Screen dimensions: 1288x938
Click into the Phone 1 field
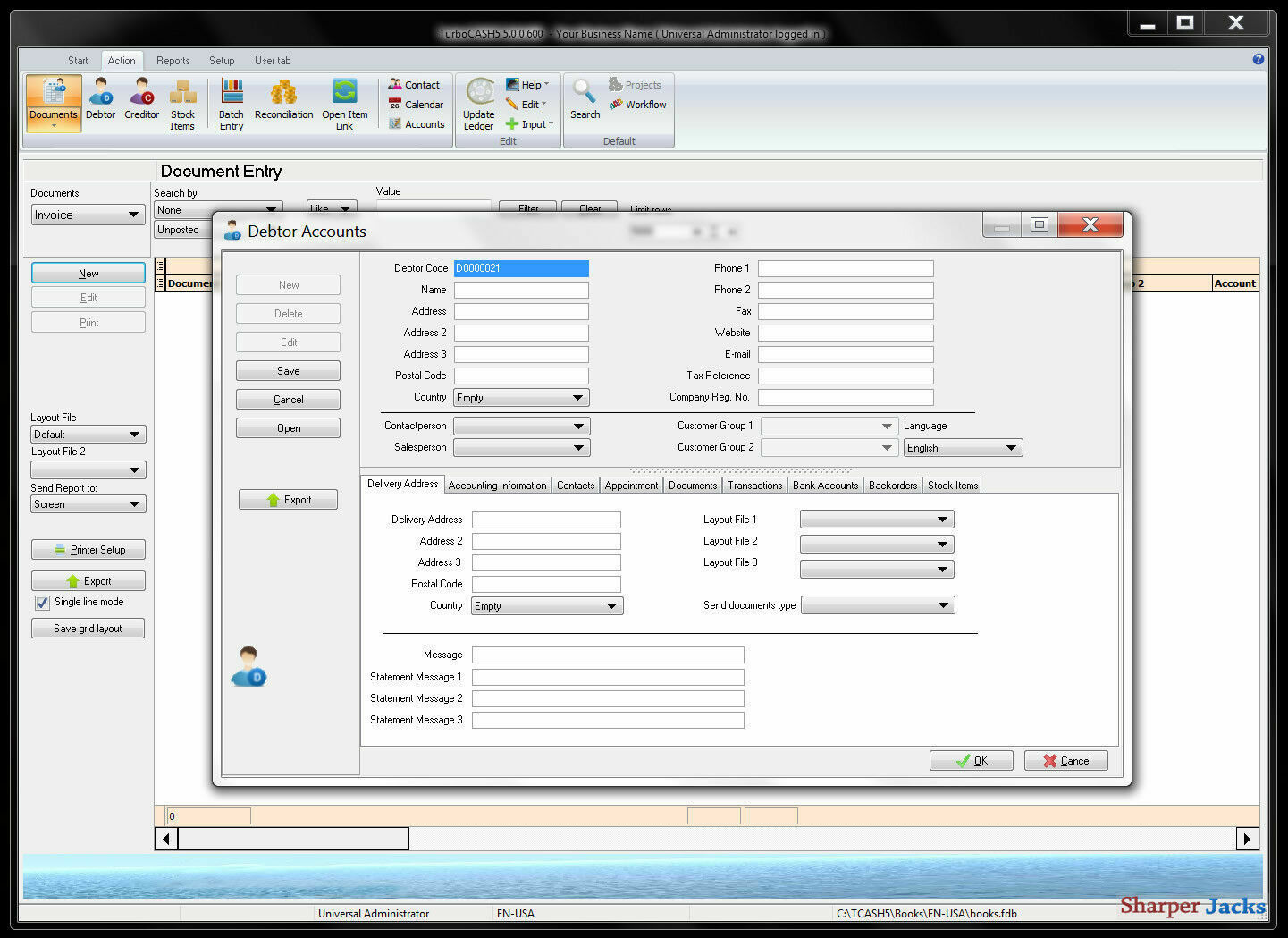tap(846, 268)
